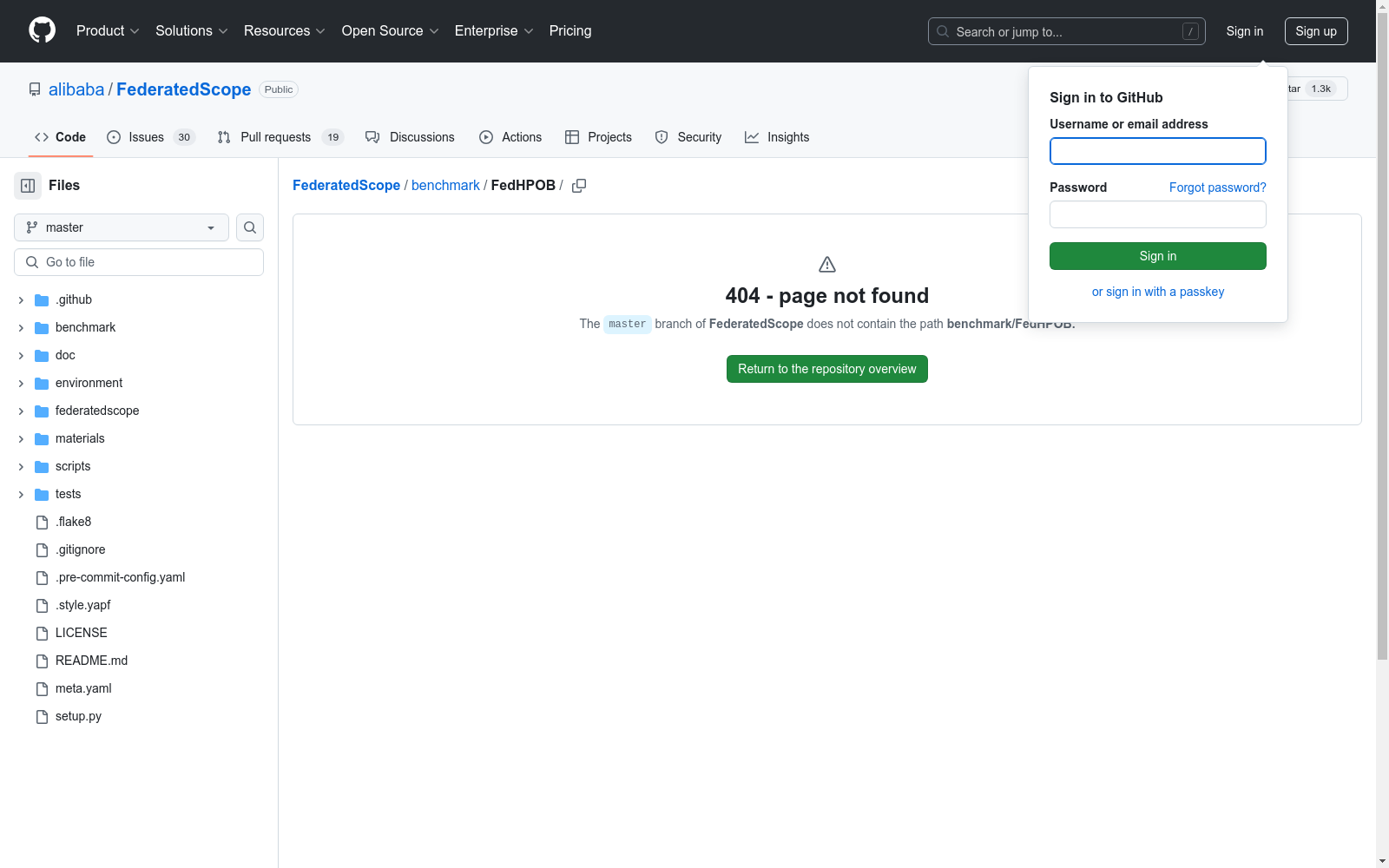Expand the environment folder chevron

(21, 384)
